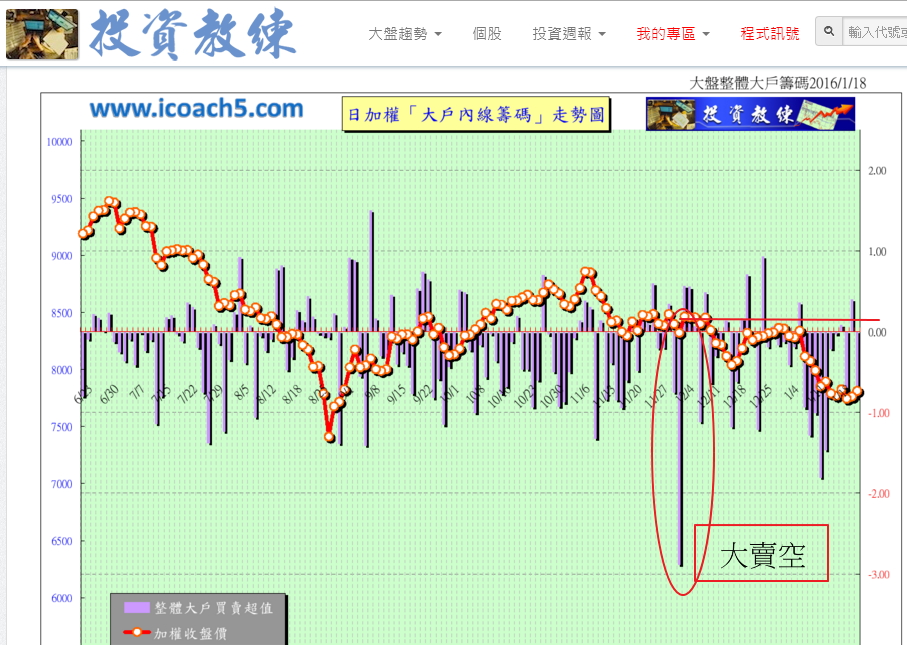Click the last red price marker at right end
This screenshot has width=907, height=645.
pos(858,393)
